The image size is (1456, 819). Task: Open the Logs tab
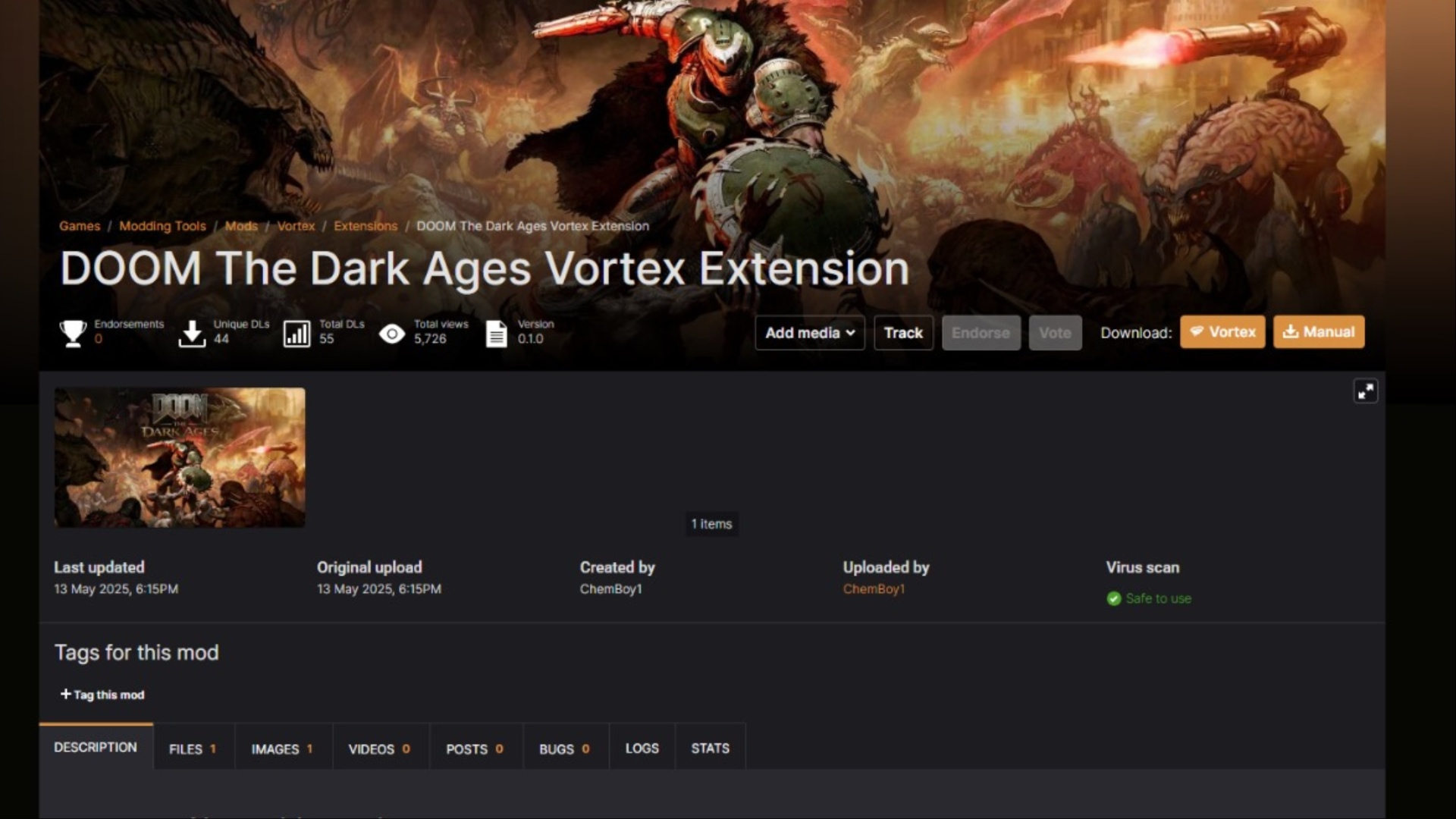point(642,748)
